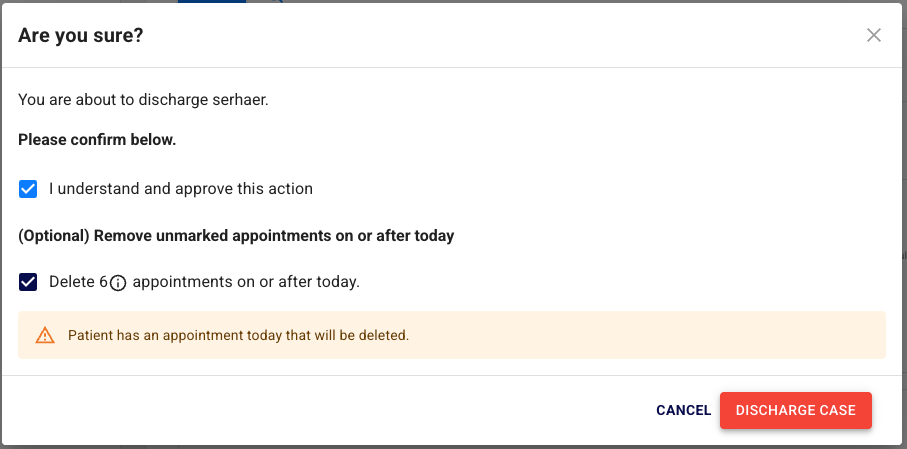Click the "appointments on or after today." label
Screen dimensions: 907x449
tap(246, 282)
